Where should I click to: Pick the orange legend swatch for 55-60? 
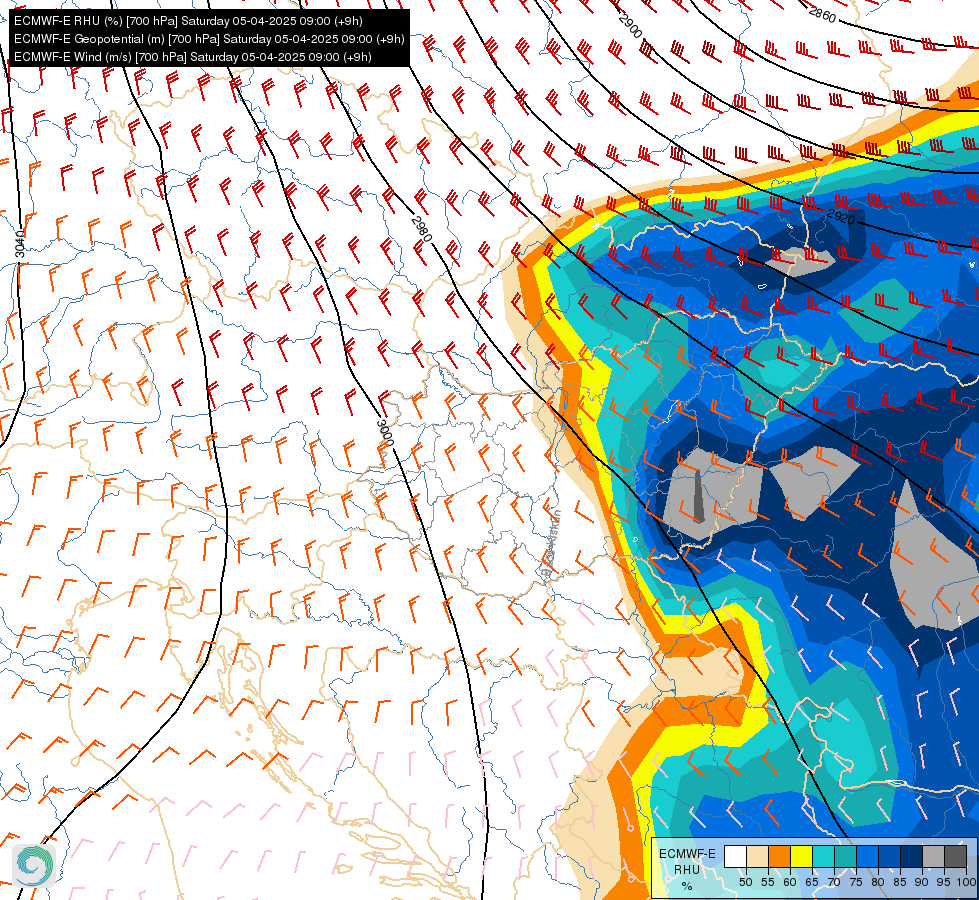780,856
